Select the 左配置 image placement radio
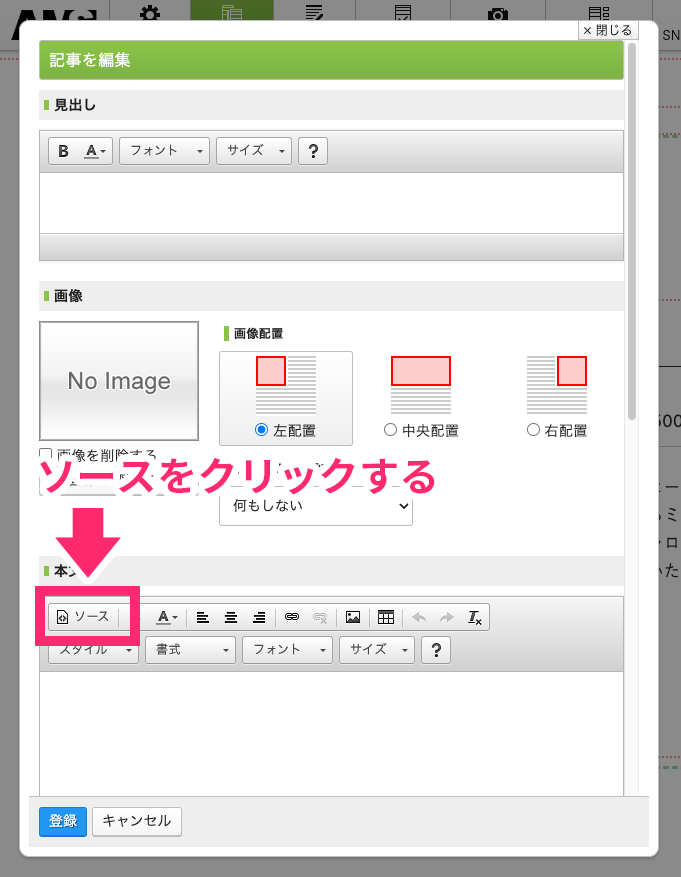The height and width of the screenshot is (877, 681). (x=262, y=430)
